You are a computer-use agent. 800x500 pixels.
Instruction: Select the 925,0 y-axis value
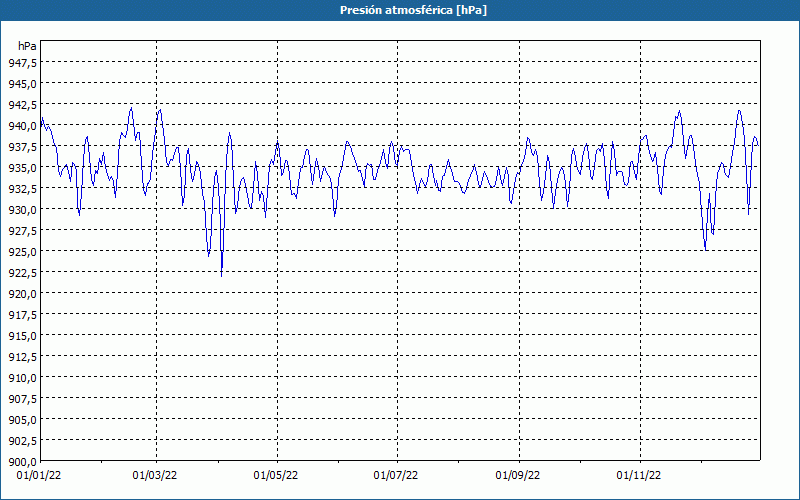pos(22,252)
